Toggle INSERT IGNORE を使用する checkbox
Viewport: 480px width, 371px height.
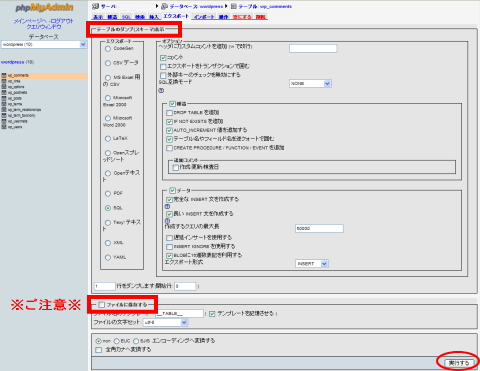tap(169, 247)
